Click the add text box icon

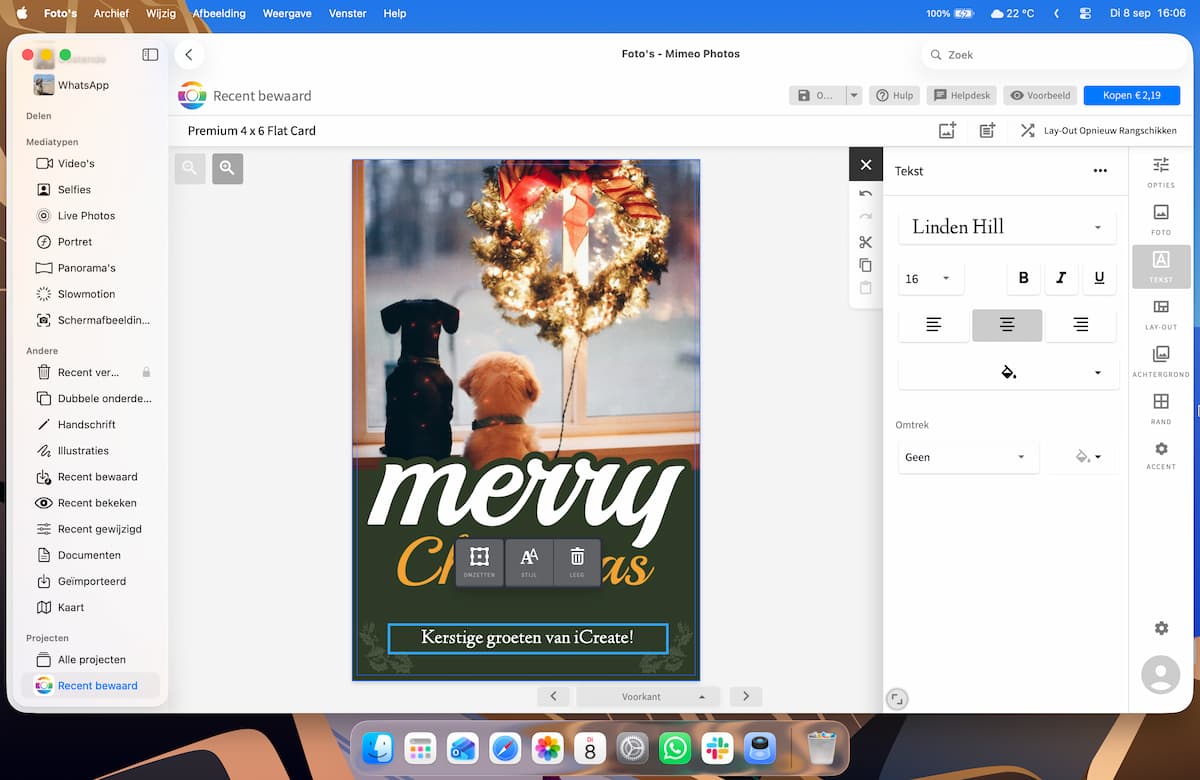(x=987, y=131)
